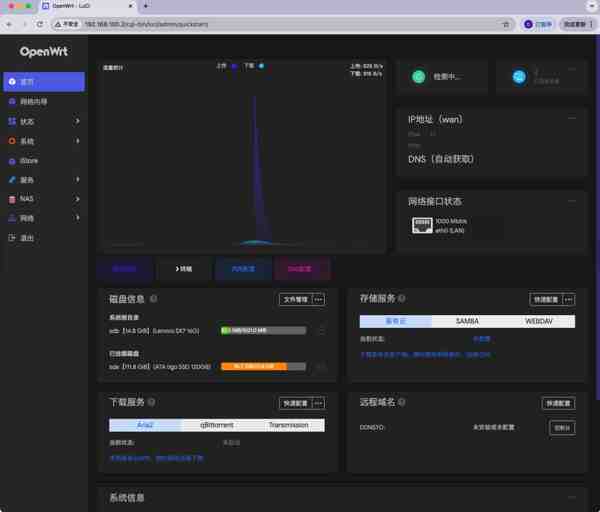600x512 pixels.
Task: Click the NAS icon in sidebar
Action: click(x=12, y=199)
